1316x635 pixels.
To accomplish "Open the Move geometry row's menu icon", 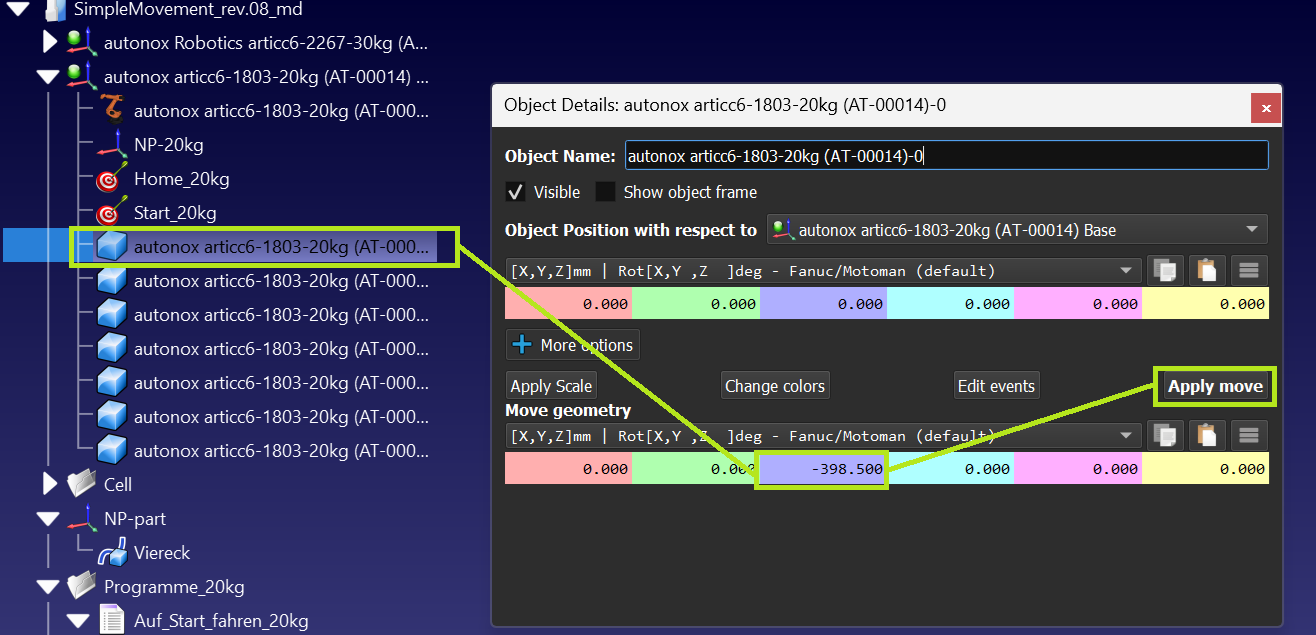I will pyautogui.click(x=1248, y=435).
